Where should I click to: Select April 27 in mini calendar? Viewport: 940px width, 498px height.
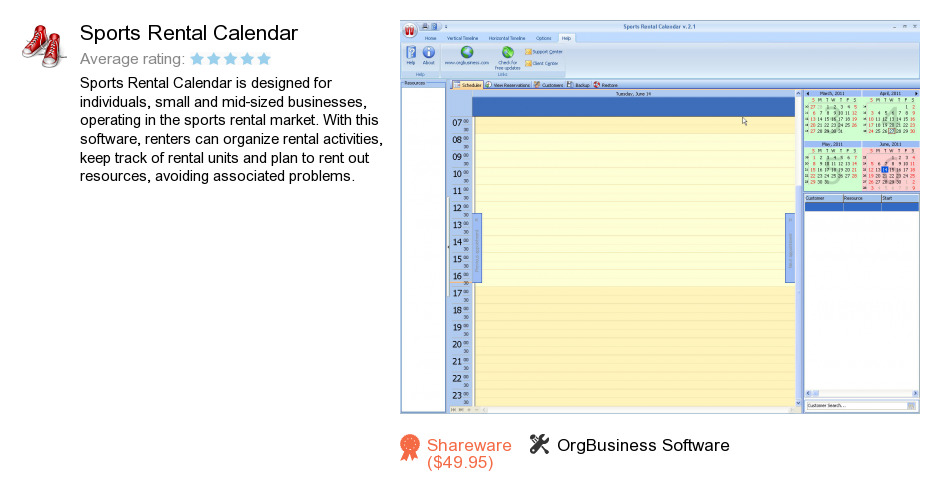point(891,131)
